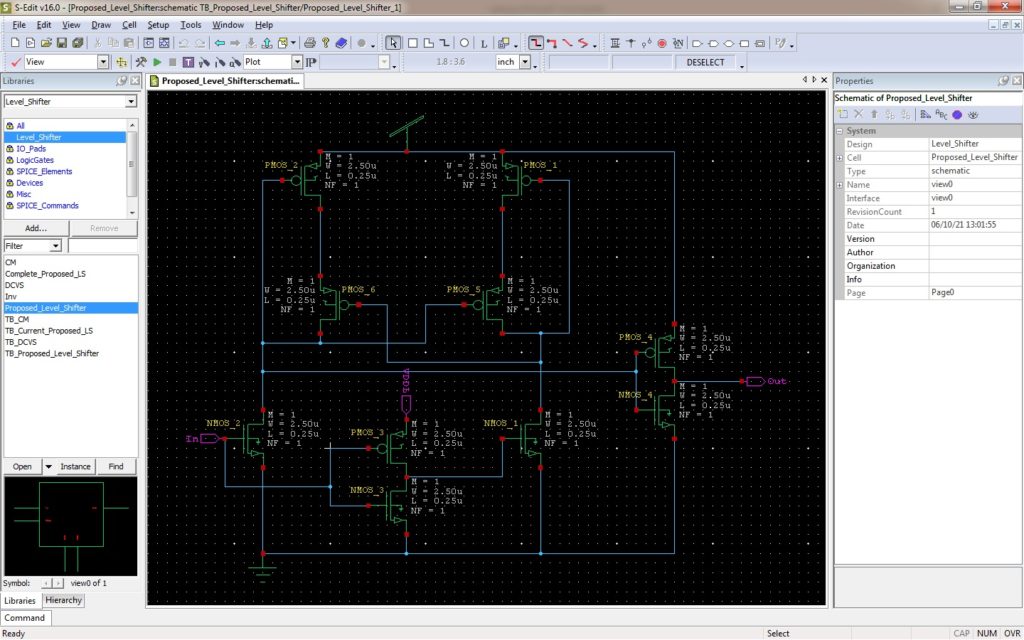1024x640 pixels.
Task: Open the Setup menu
Action: (x=158, y=24)
